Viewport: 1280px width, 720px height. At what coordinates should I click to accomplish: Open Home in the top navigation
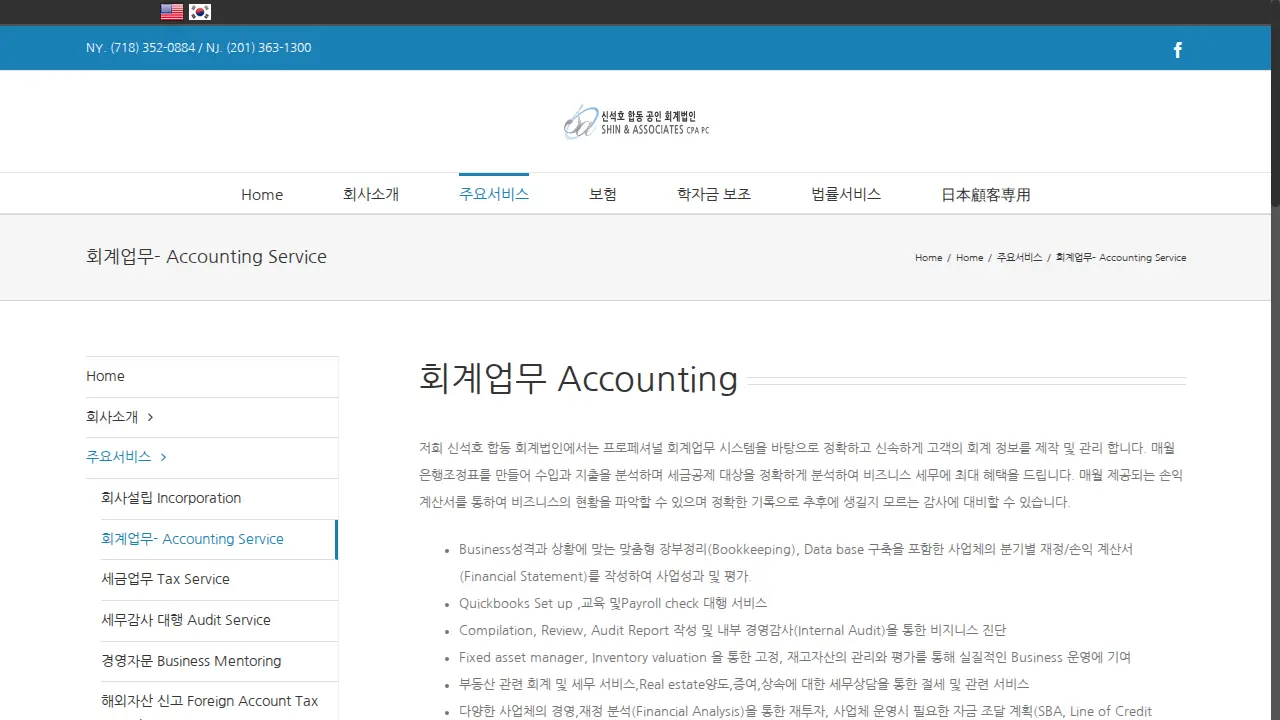click(262, 195)
